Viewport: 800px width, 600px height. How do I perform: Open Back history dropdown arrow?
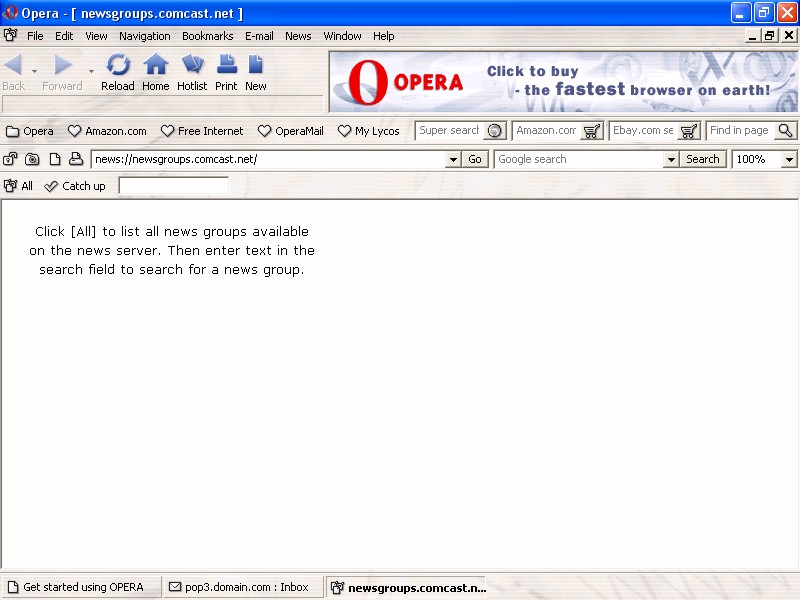(x=34, y=71)
